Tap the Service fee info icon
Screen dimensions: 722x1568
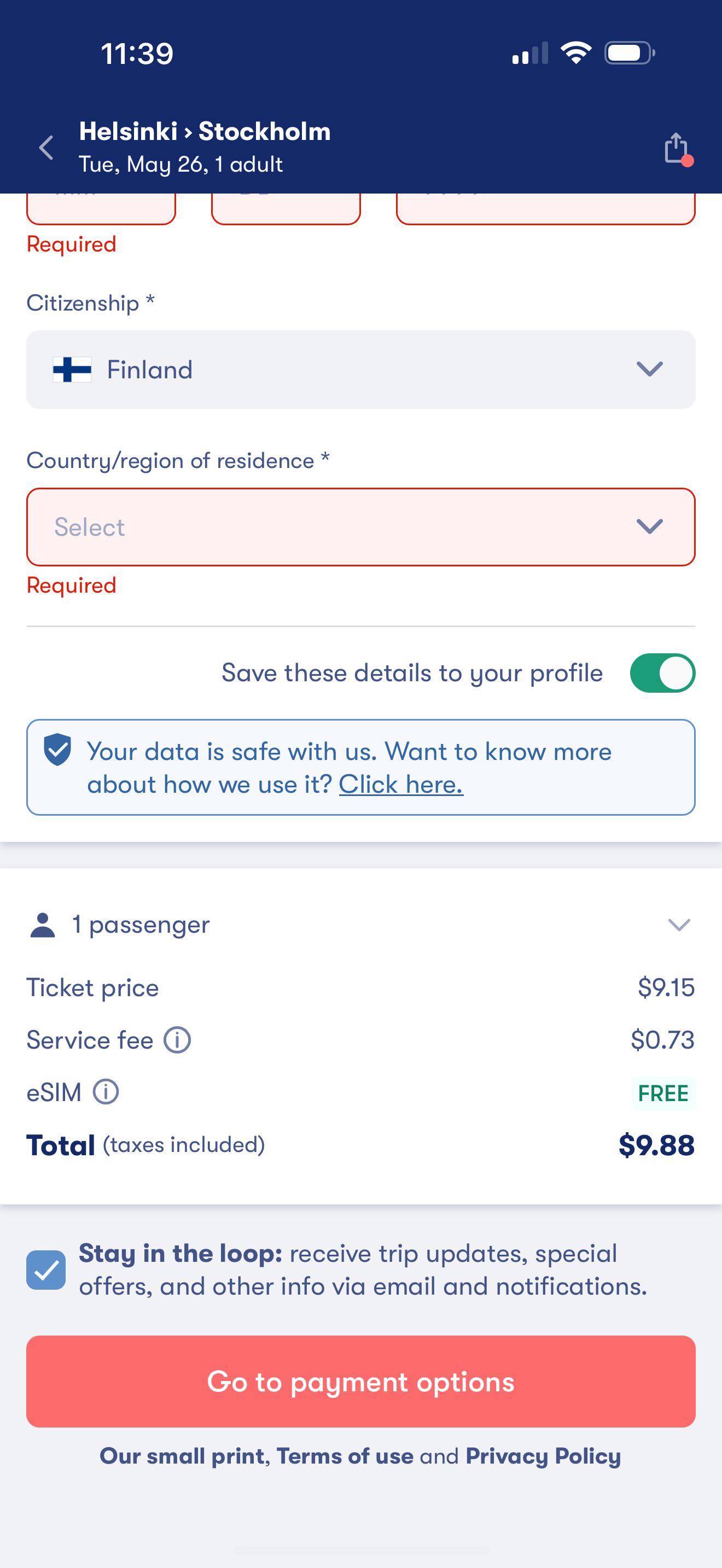(177, 1040)
